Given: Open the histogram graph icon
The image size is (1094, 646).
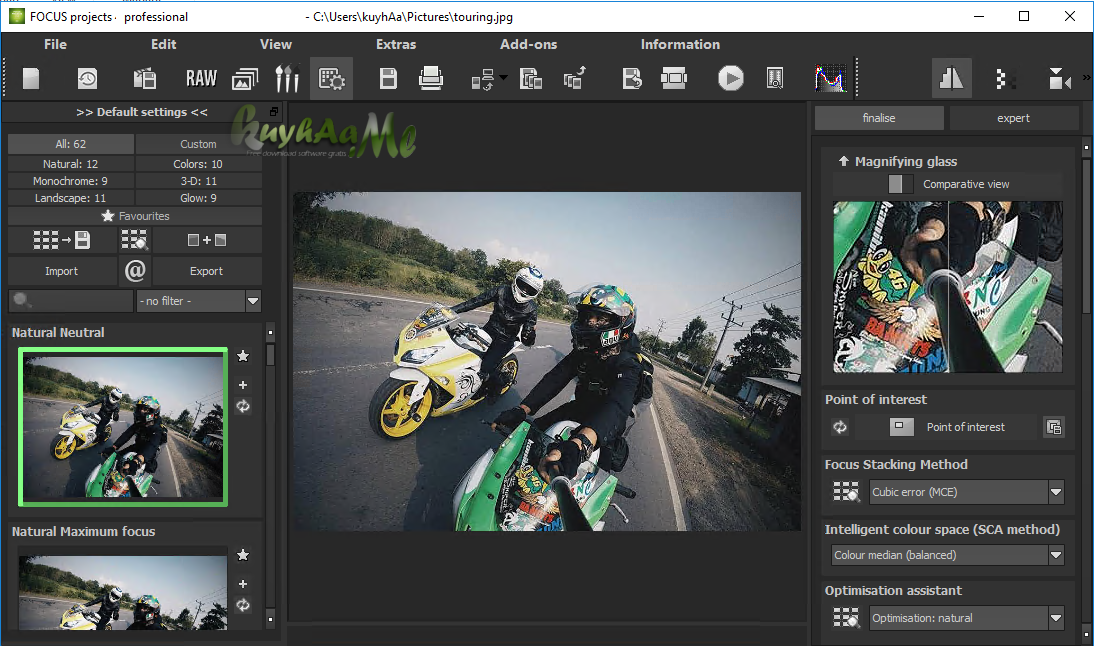Looking at the screenshot, I should [830, 78].
